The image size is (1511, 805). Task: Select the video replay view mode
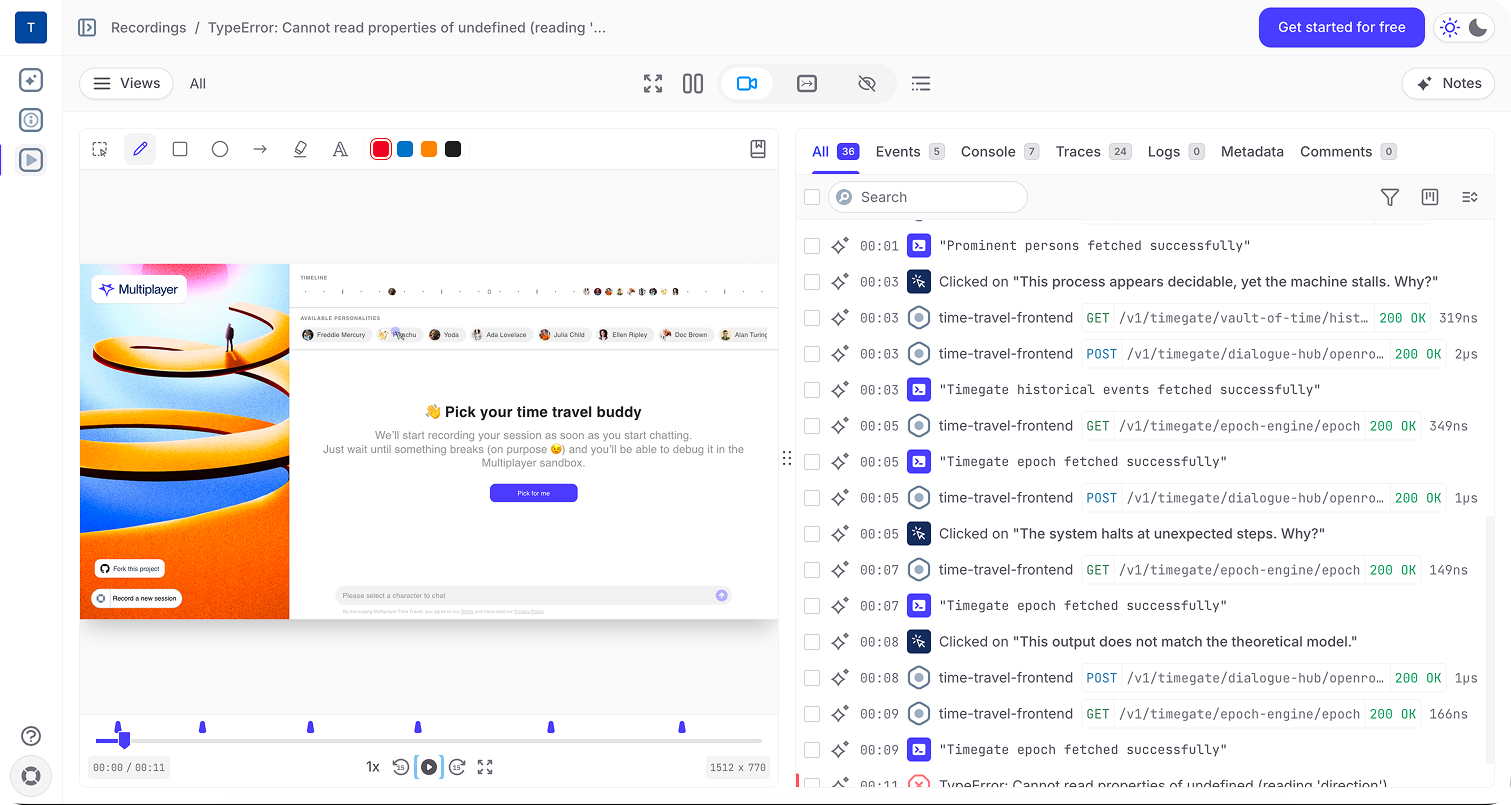click(x=747, y=84)
